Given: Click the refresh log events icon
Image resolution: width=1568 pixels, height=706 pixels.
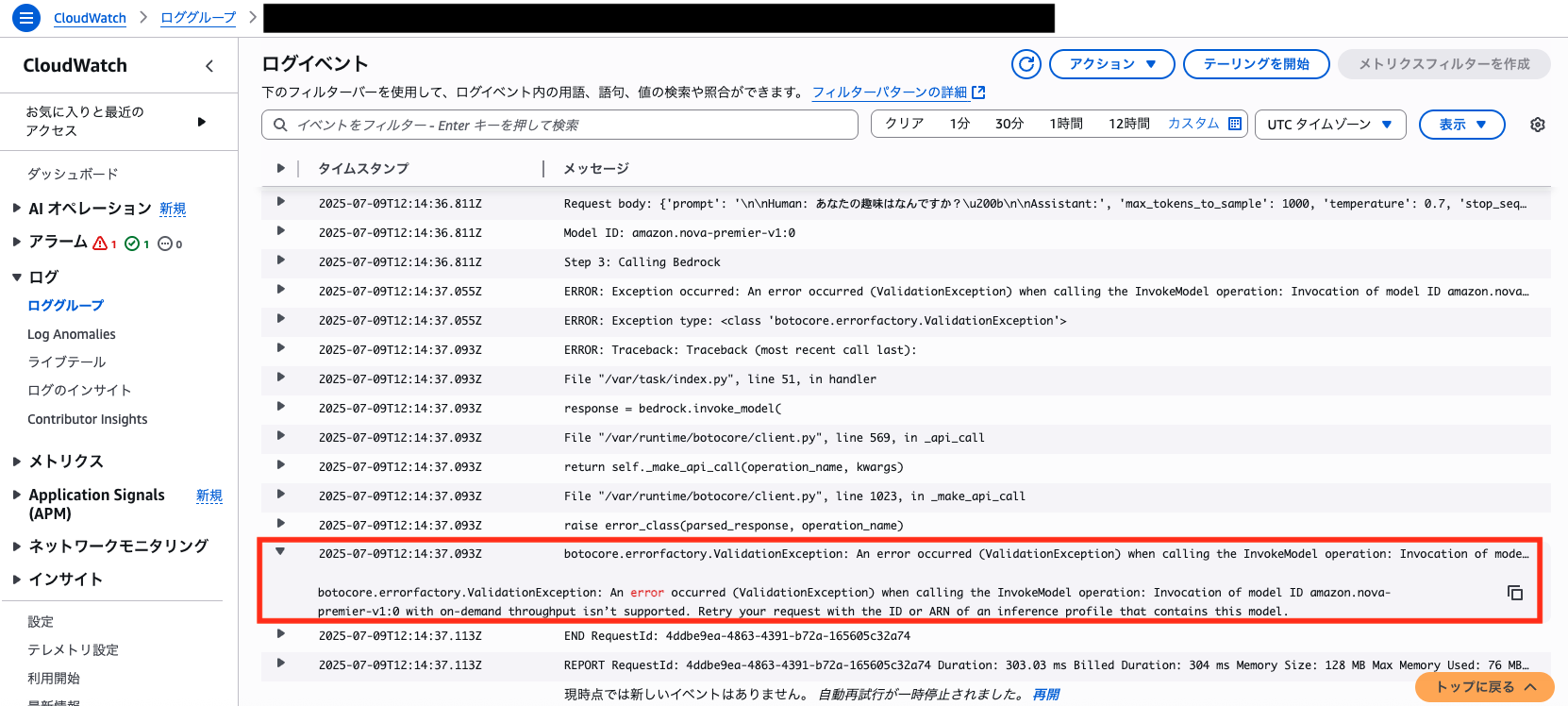Looking at the screenshot, I should pos(1026,64).
